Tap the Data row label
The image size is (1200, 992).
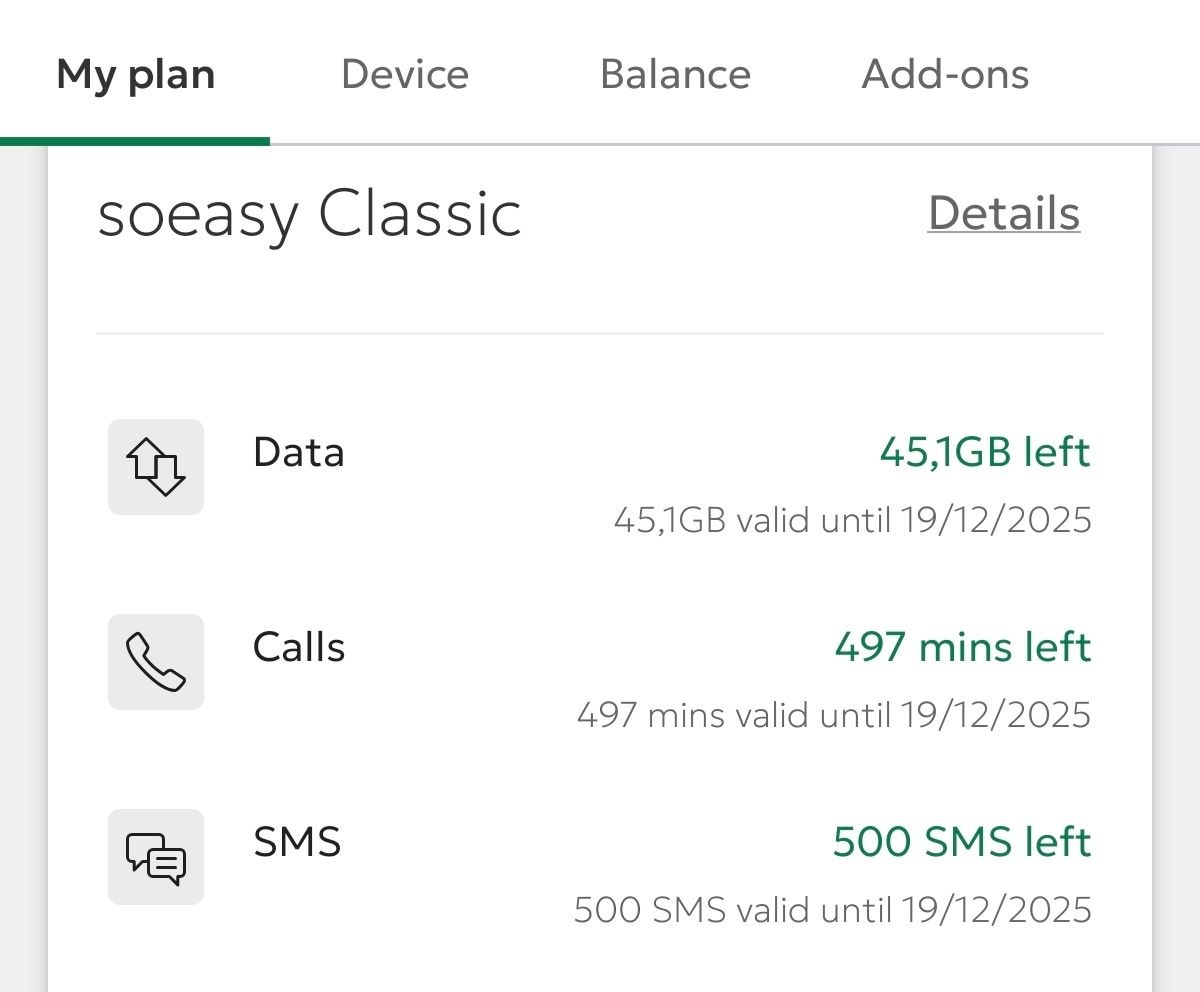(x=299, y=452)
